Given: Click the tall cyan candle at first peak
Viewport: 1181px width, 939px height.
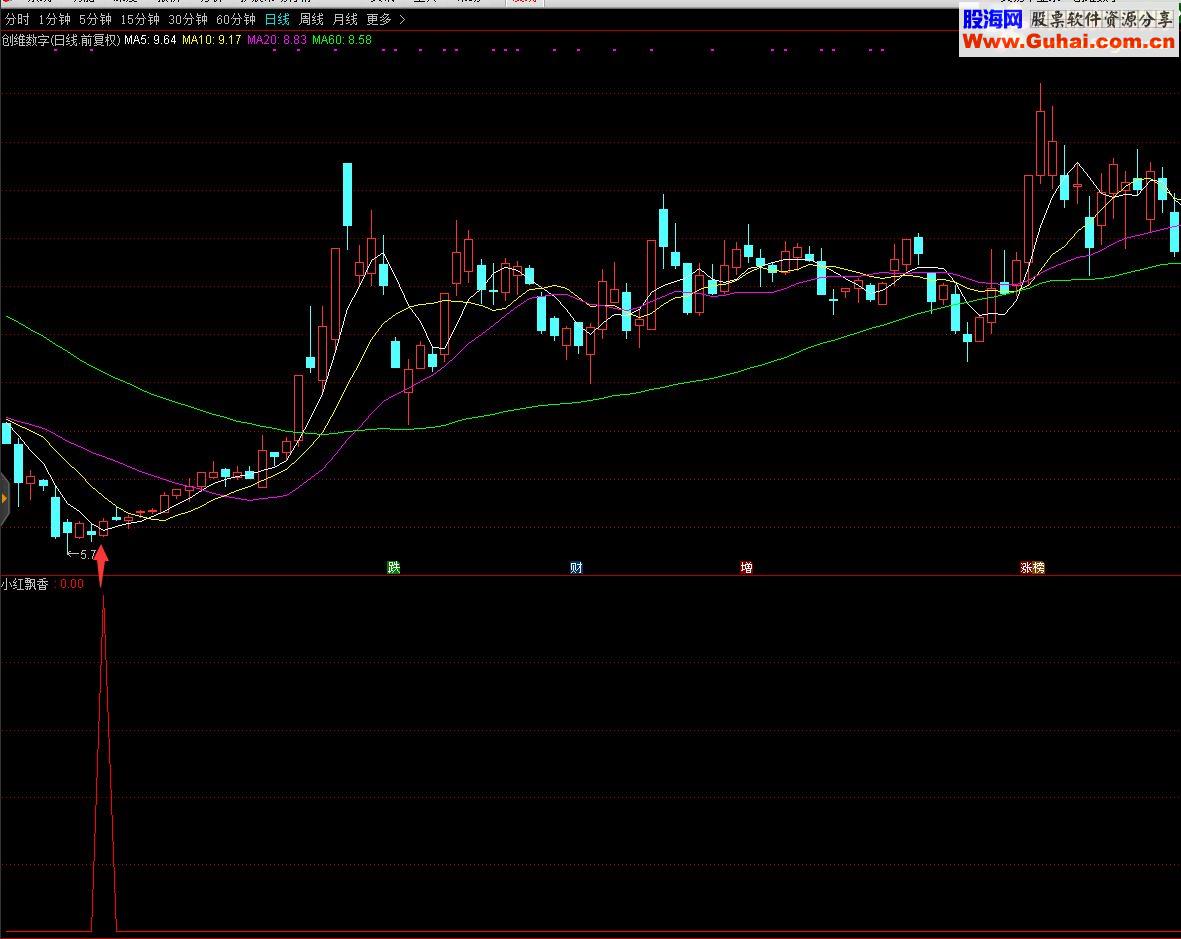Looking at the screenshot, I should (x=347, y=194).
